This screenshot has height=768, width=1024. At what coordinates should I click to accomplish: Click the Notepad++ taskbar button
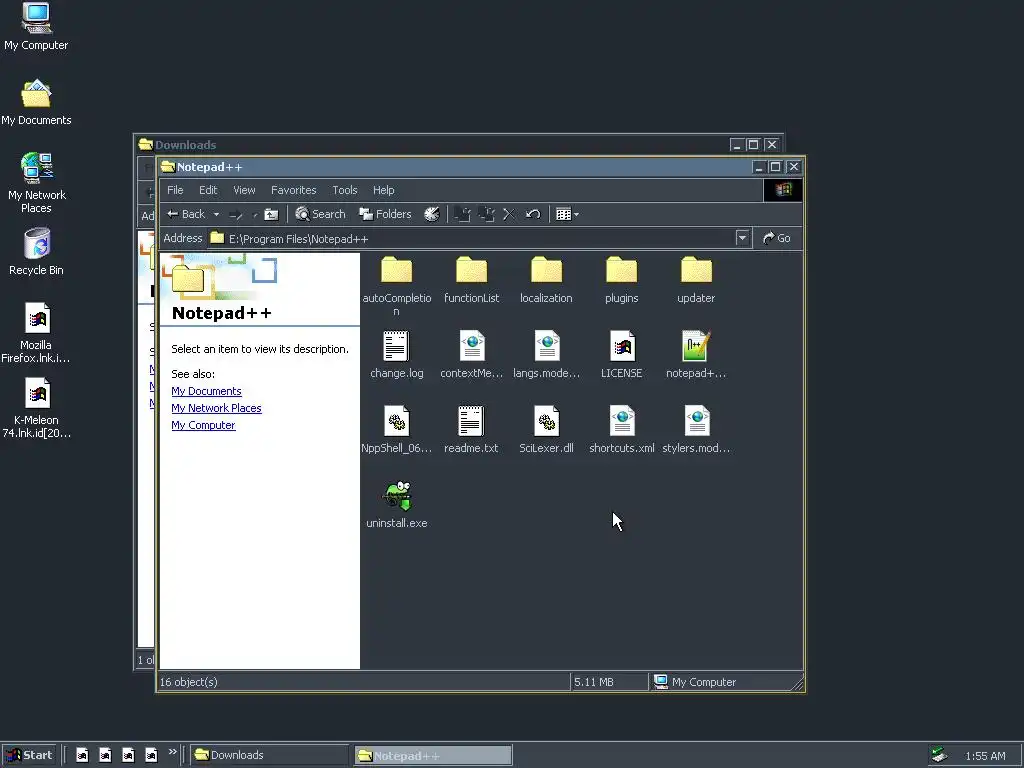[433, 756]
